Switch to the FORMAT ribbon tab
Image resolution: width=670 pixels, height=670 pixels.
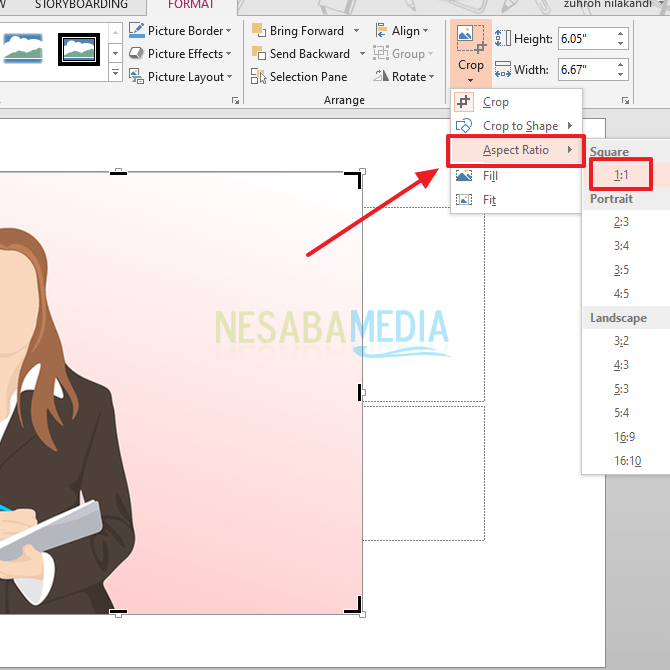point(191,5)
